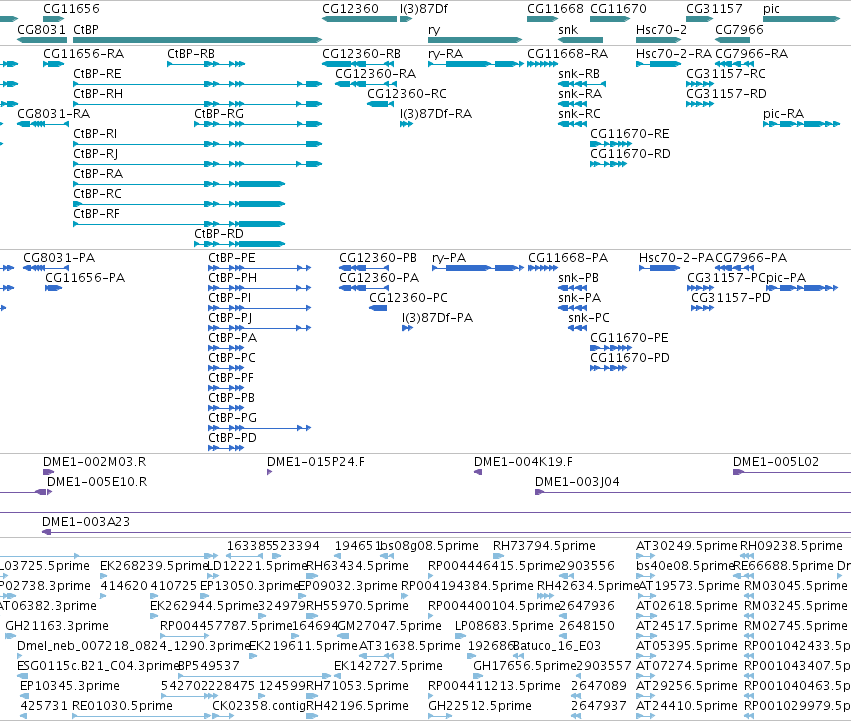This screenshot has height=721, width=851.
Task: Select transcript CtBP-RG
Action: tap(258, 124)
